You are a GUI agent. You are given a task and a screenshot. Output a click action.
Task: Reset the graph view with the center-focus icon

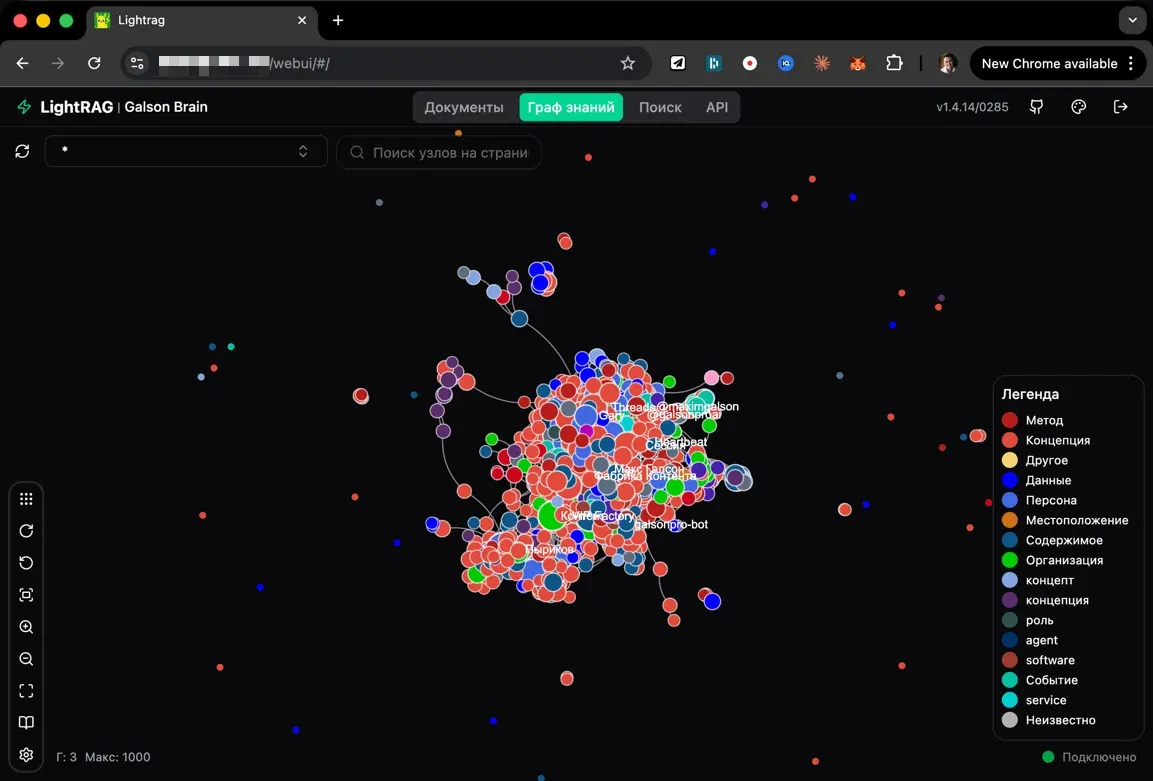point(27,595)
